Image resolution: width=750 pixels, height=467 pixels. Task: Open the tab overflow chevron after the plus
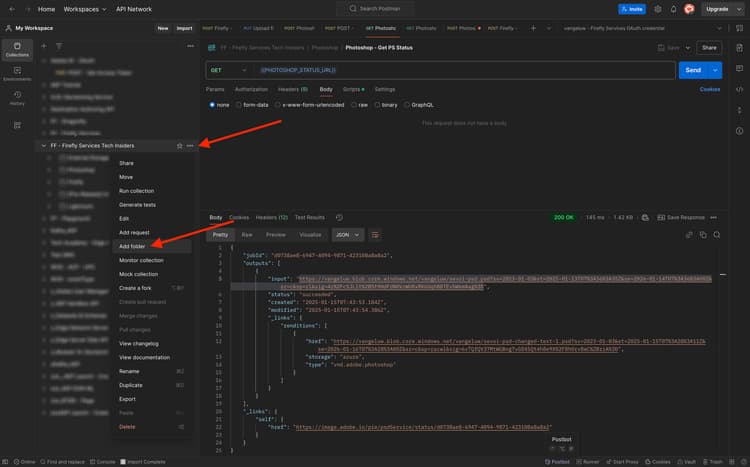pos(548,28)
